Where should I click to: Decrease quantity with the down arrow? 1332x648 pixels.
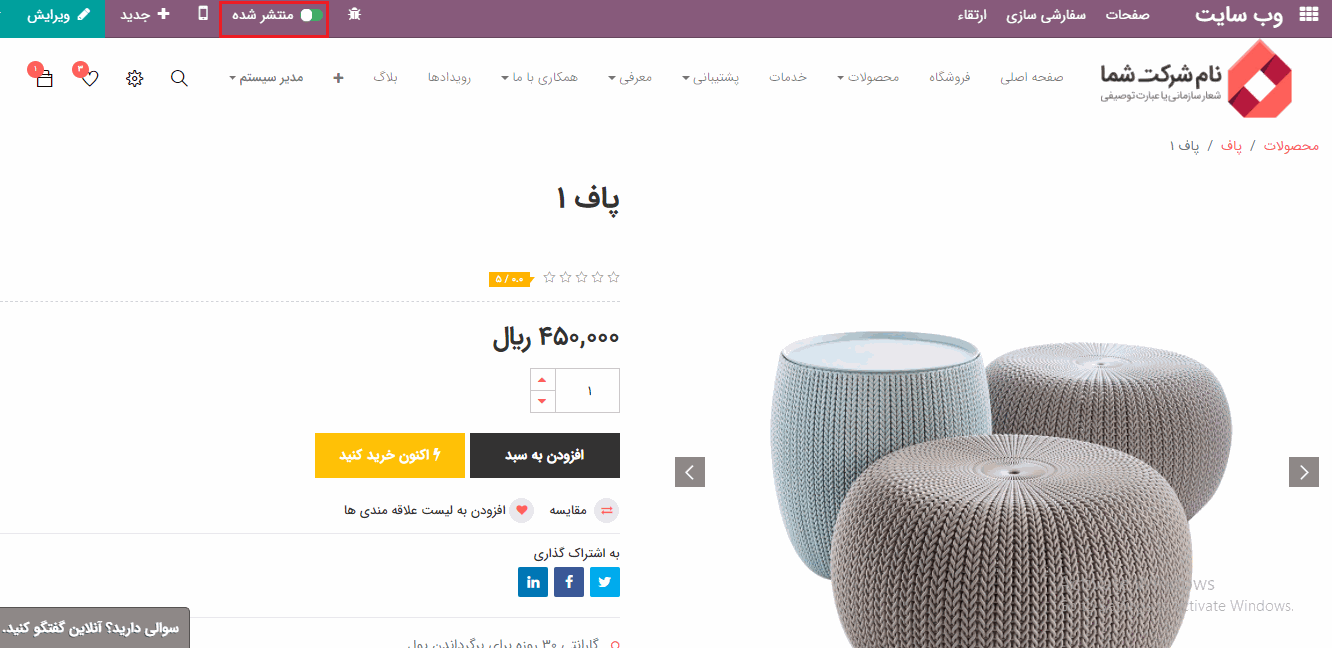click(542, 401)
